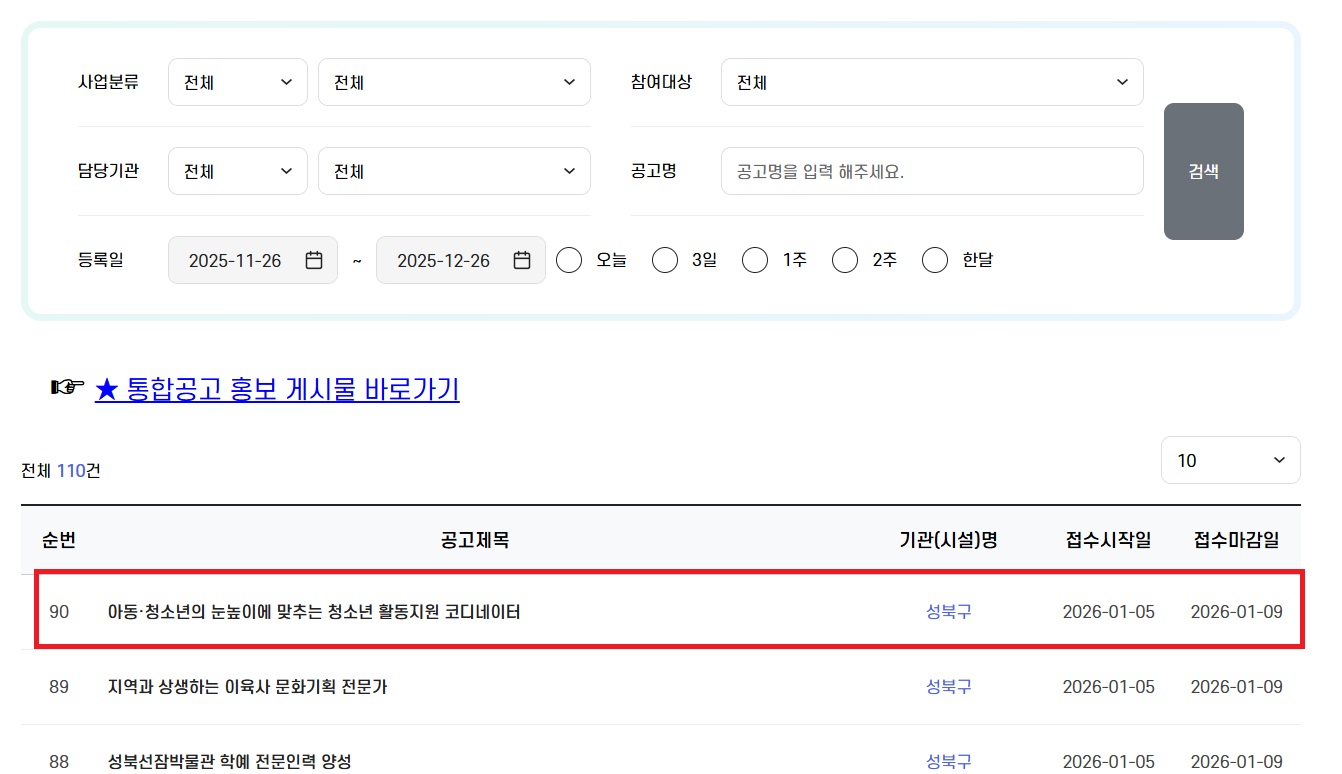
Task: Click the 검색 search button
Action: click(1203, 171)
